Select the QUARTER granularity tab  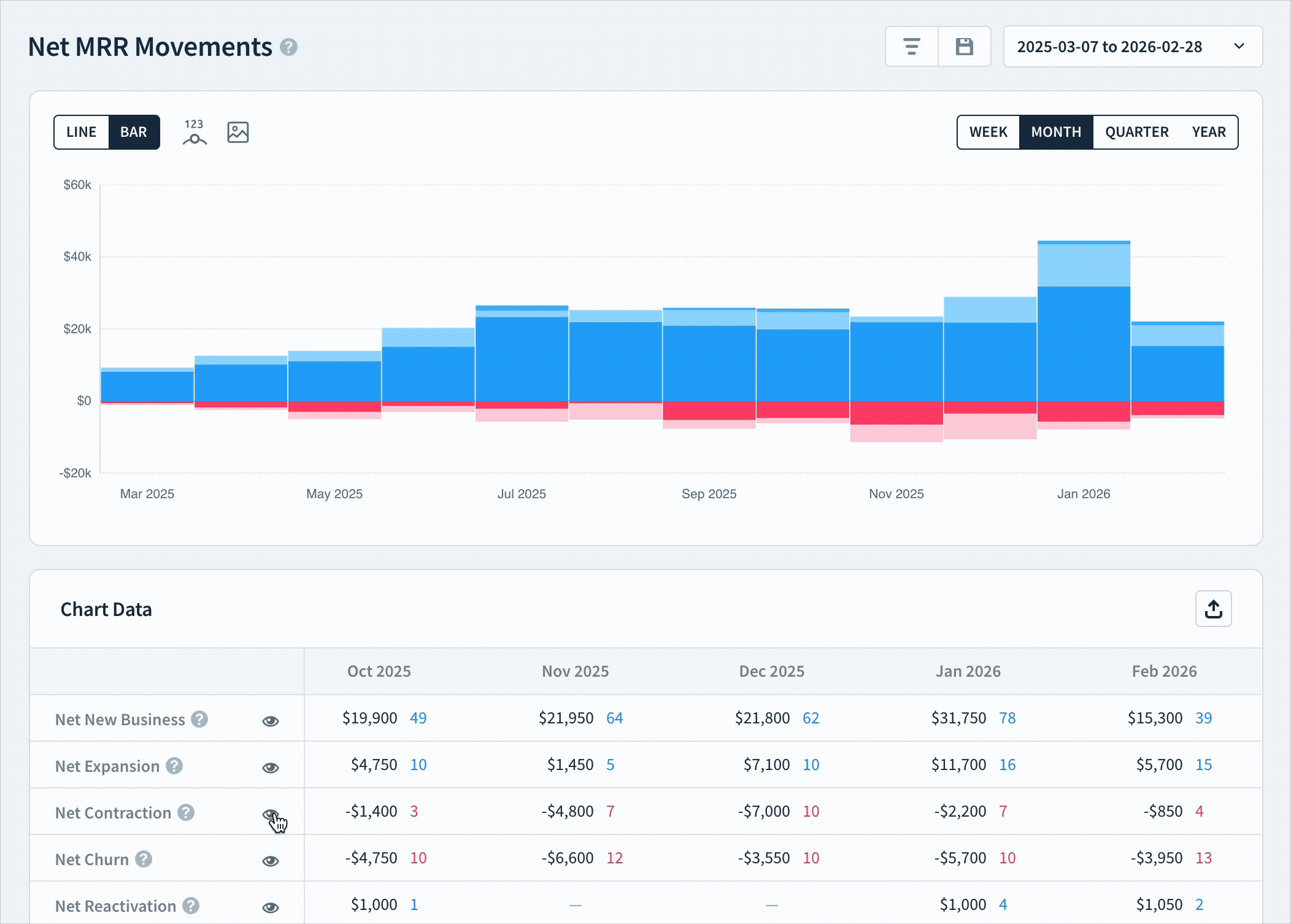coord(1136,132)
